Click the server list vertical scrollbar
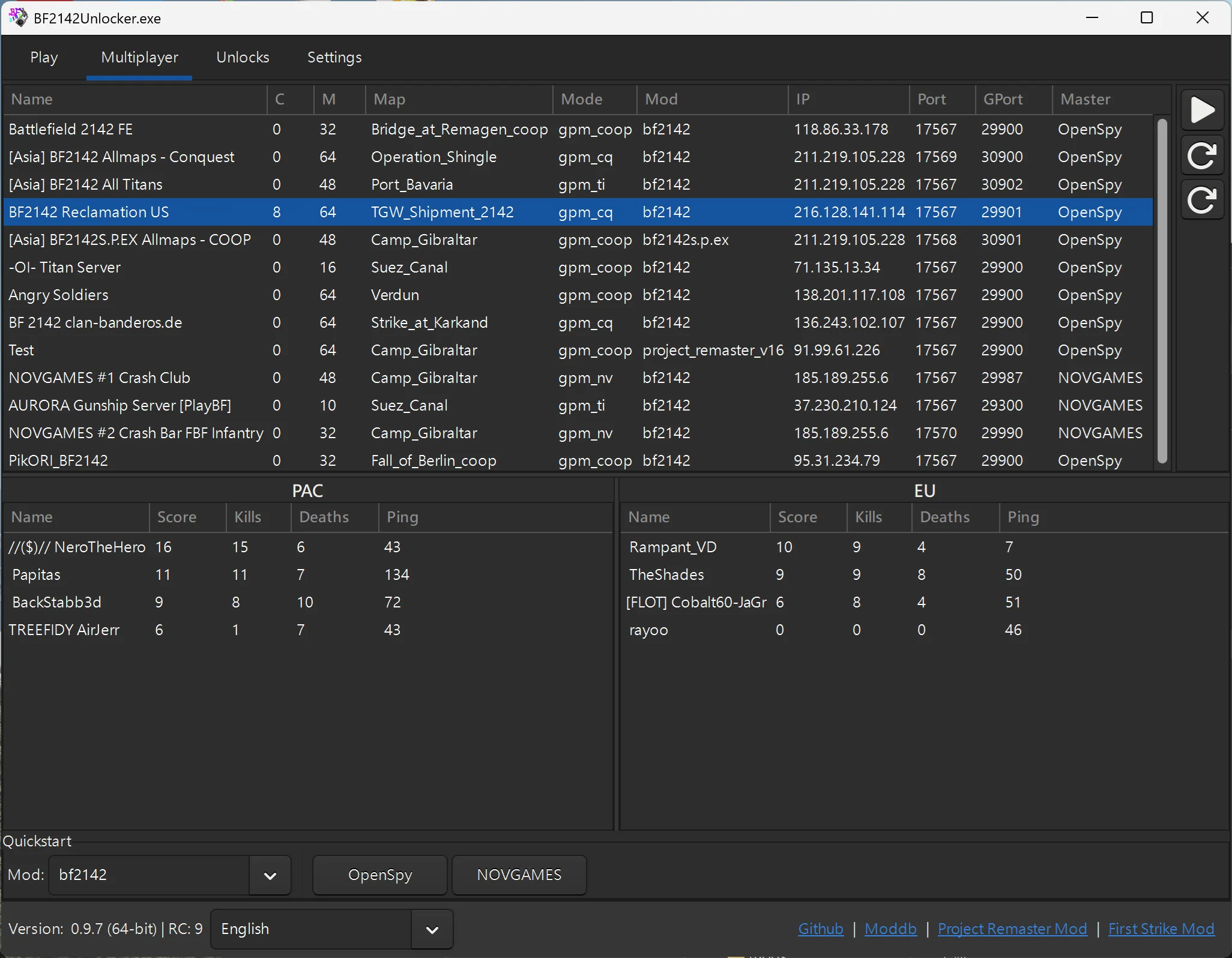Viewport: 1232px width, 958px height. 1162,291
